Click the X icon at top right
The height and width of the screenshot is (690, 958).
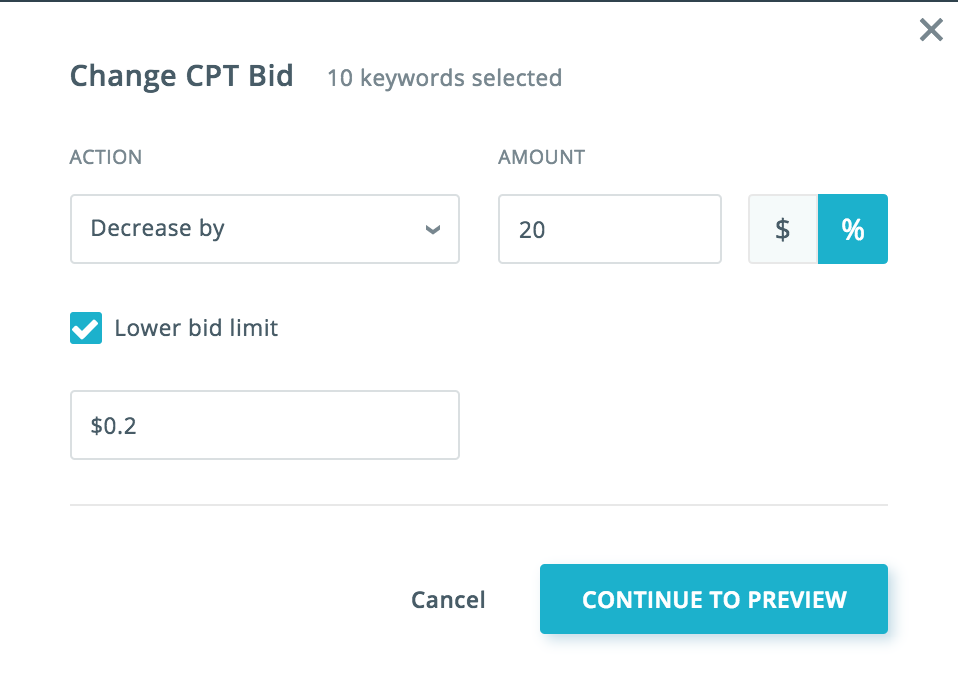click(x=931, y=31)
